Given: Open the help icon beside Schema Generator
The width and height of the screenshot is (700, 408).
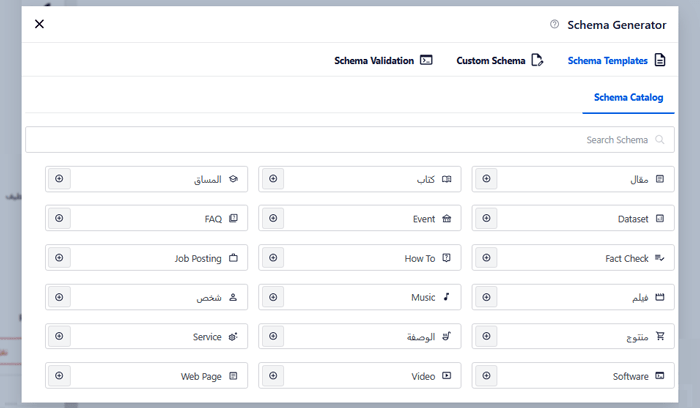Looking at the screenshot, I should (554, 25).
